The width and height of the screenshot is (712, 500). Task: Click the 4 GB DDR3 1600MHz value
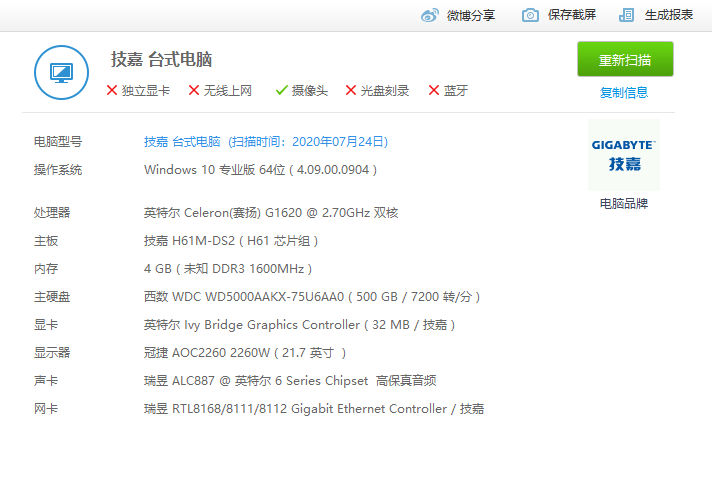tap(228, 269)
